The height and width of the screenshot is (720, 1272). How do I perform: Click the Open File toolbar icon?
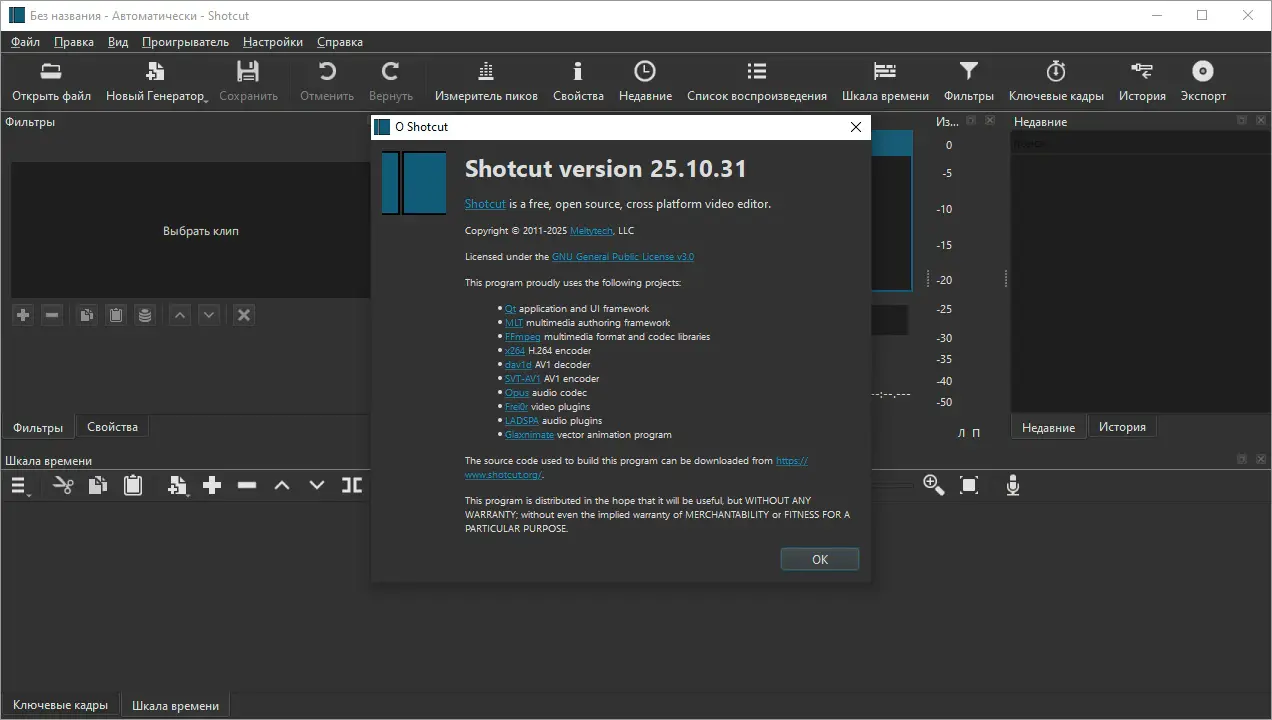(x=51, y=71)
